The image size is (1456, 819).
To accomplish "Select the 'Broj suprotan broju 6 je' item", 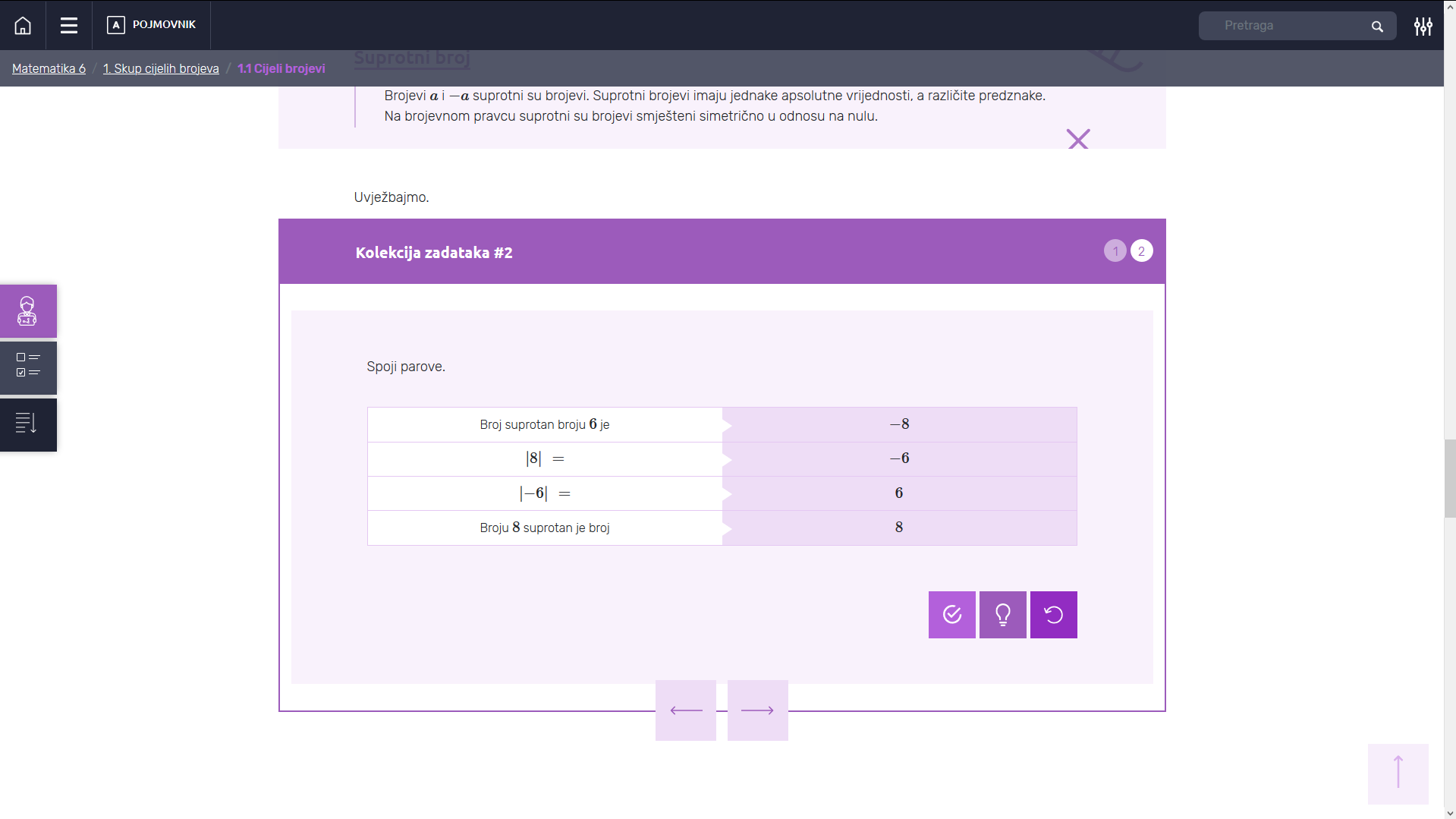I will click(545, 424).
